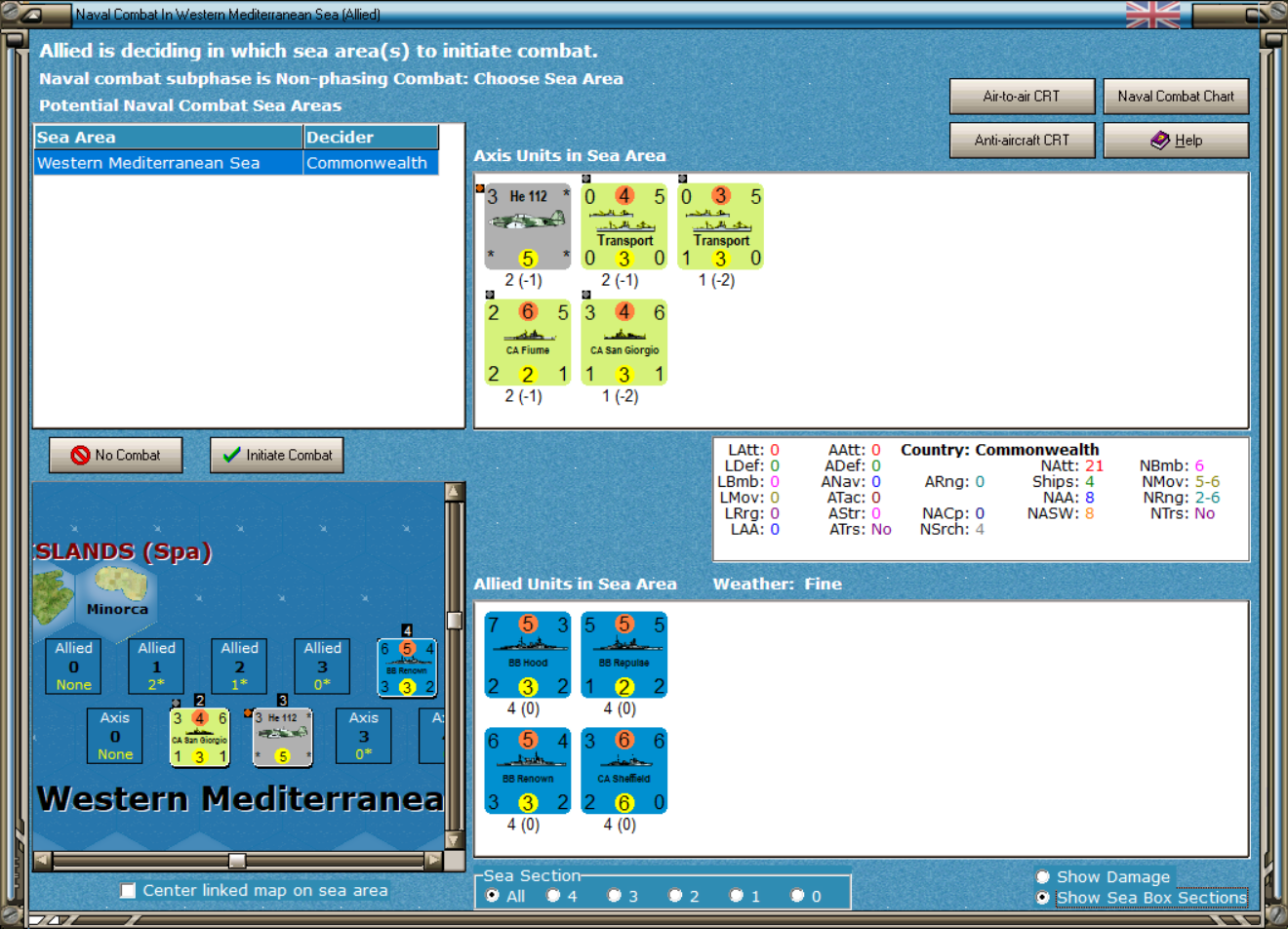Open the Help button
1288x929 pixels.
point(1176,141)
